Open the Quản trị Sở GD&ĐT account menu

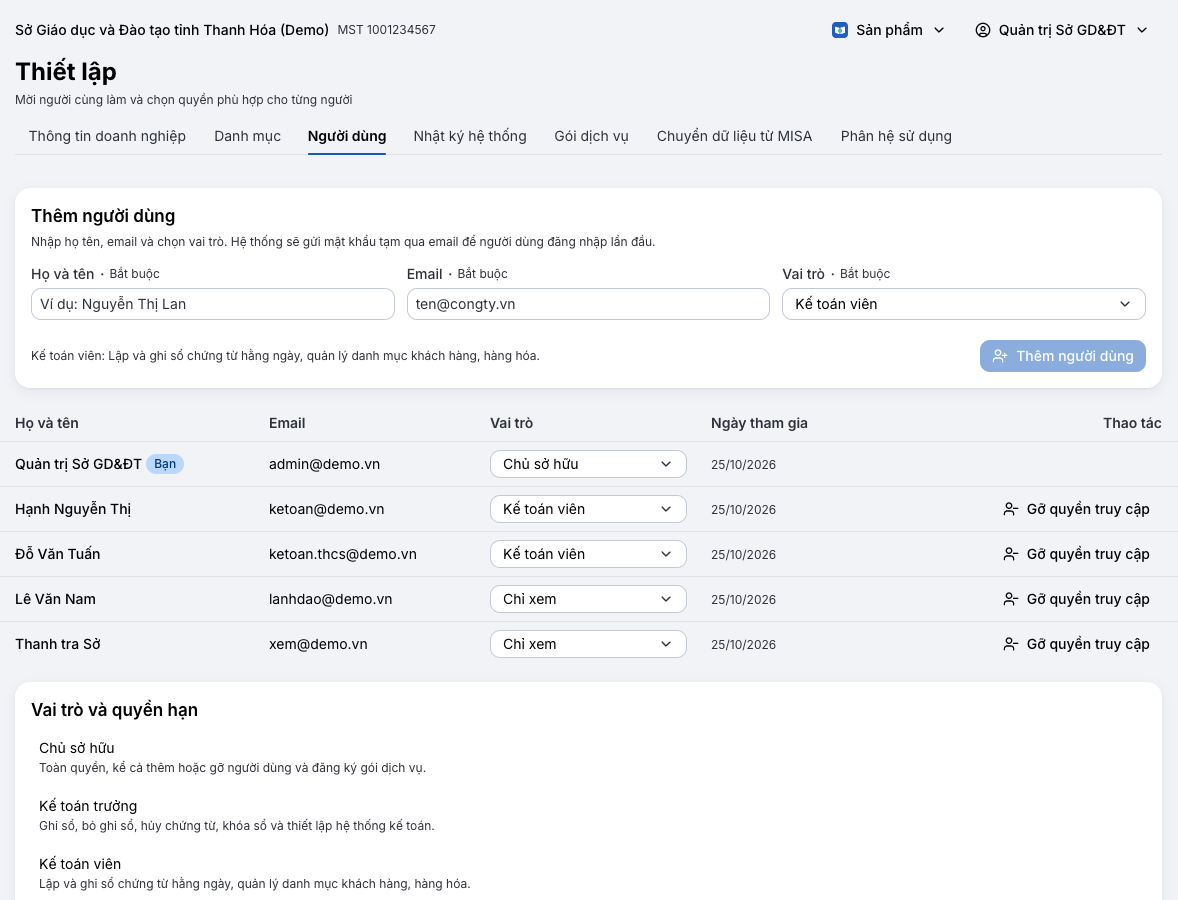[x=1062, y=30]
